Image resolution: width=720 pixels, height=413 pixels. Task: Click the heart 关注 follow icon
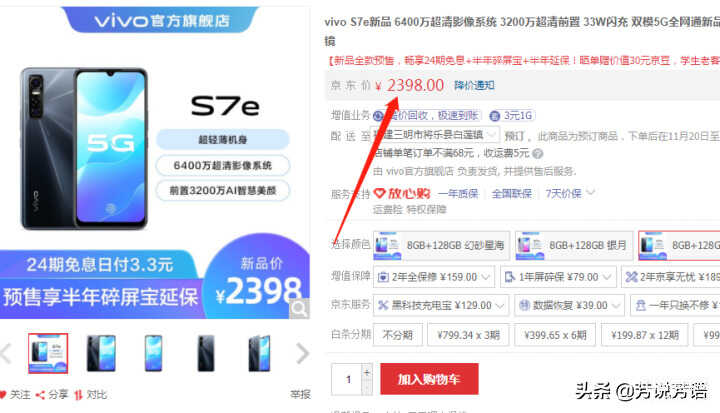(3, 395)
